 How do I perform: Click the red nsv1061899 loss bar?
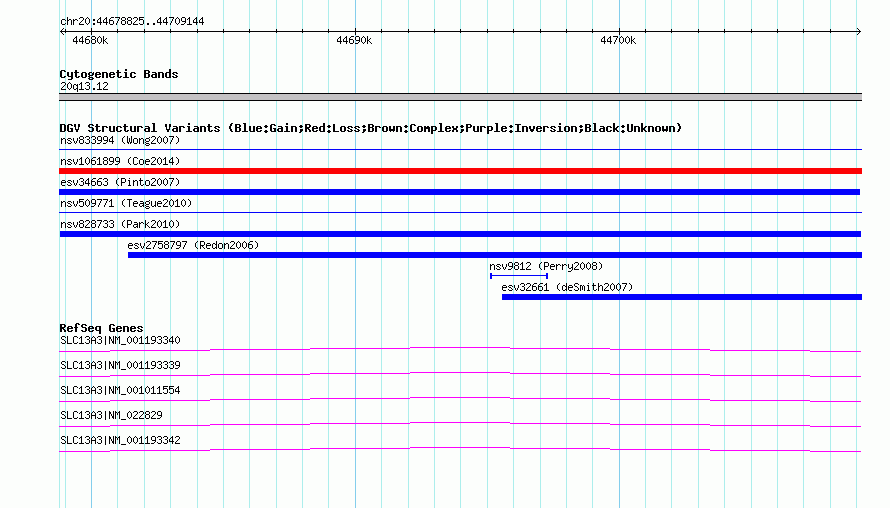[x=460, y=171]
